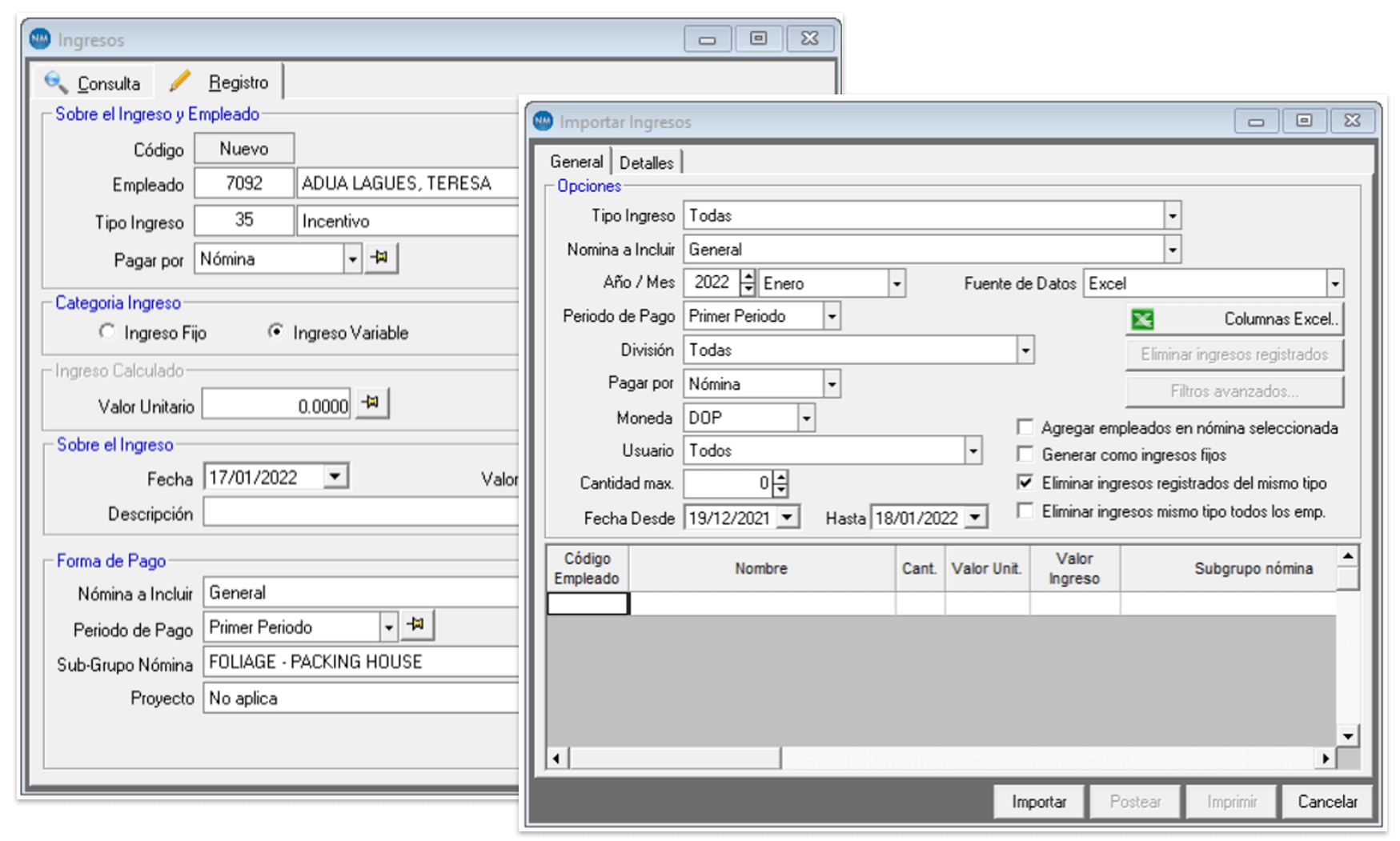Click the Excel icon on Columnas Excel button
This screenshot has height=841, width=1400.
[x=1142, y=319]
